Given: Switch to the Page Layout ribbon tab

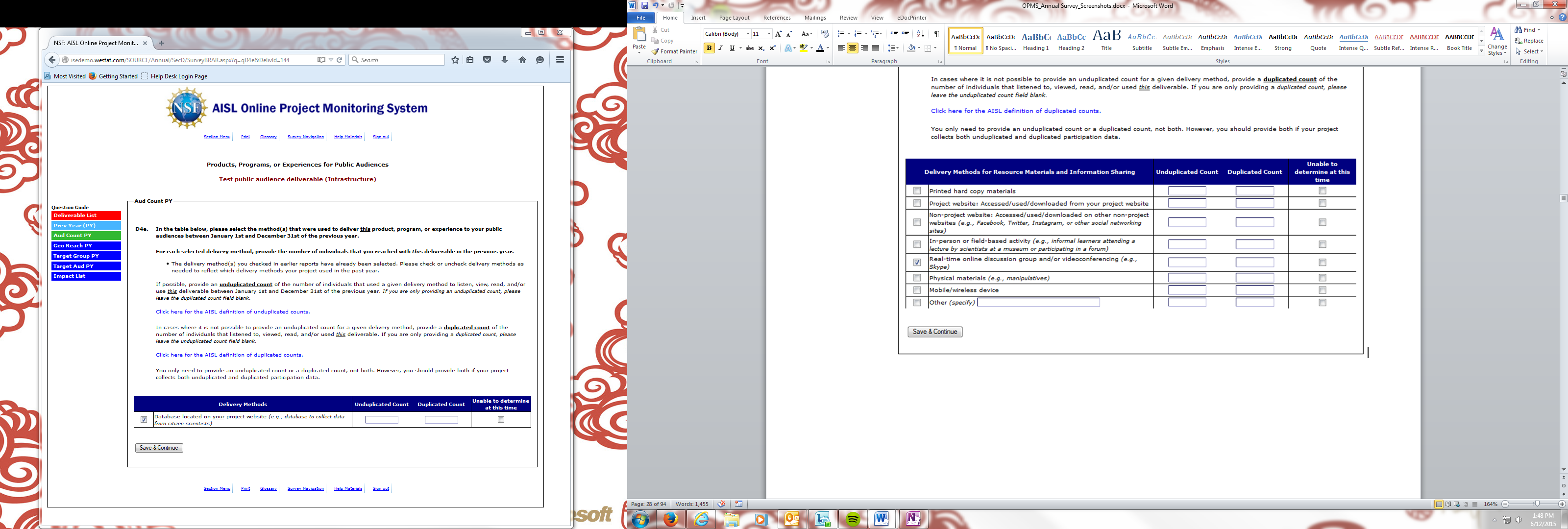Looking at the screenshot, I should (x=734, y=18).
